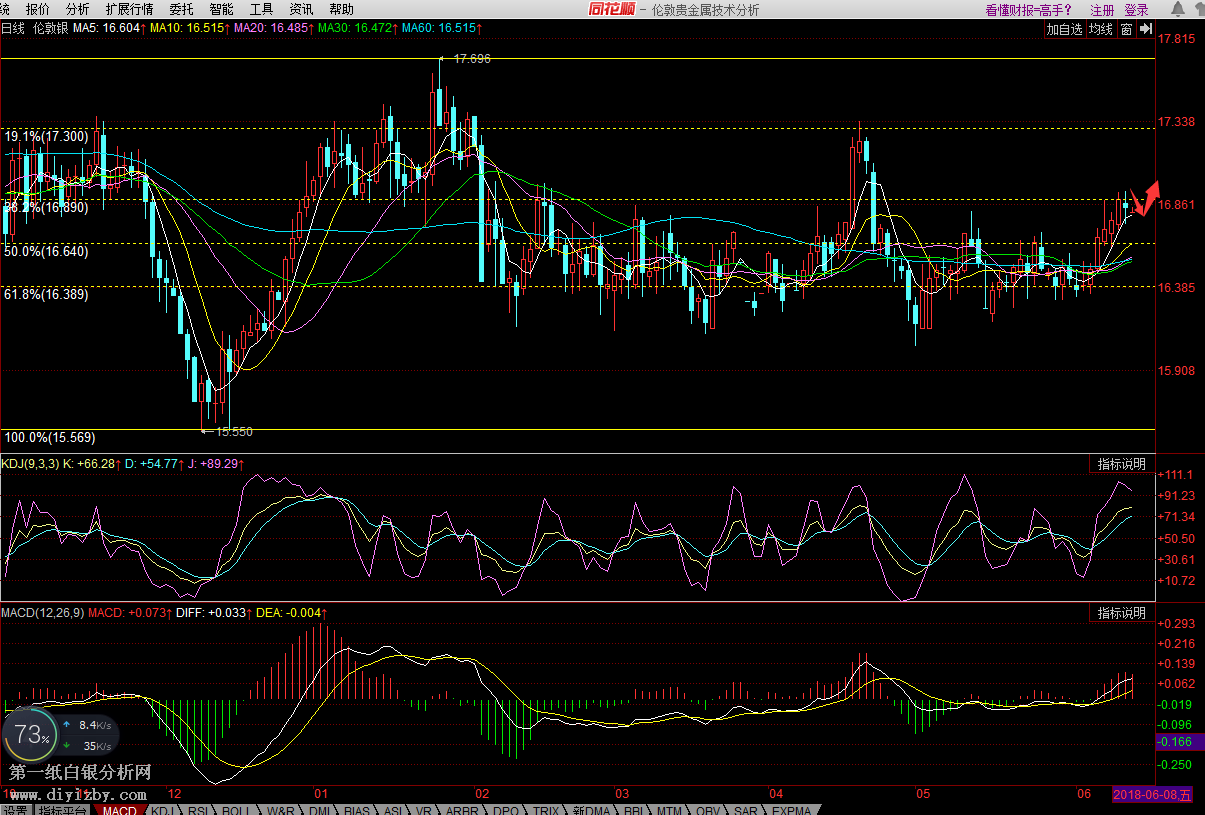Click the 同花顺 logo in title bar
This screenshot has height=815, width=1205.
point(610,9)
